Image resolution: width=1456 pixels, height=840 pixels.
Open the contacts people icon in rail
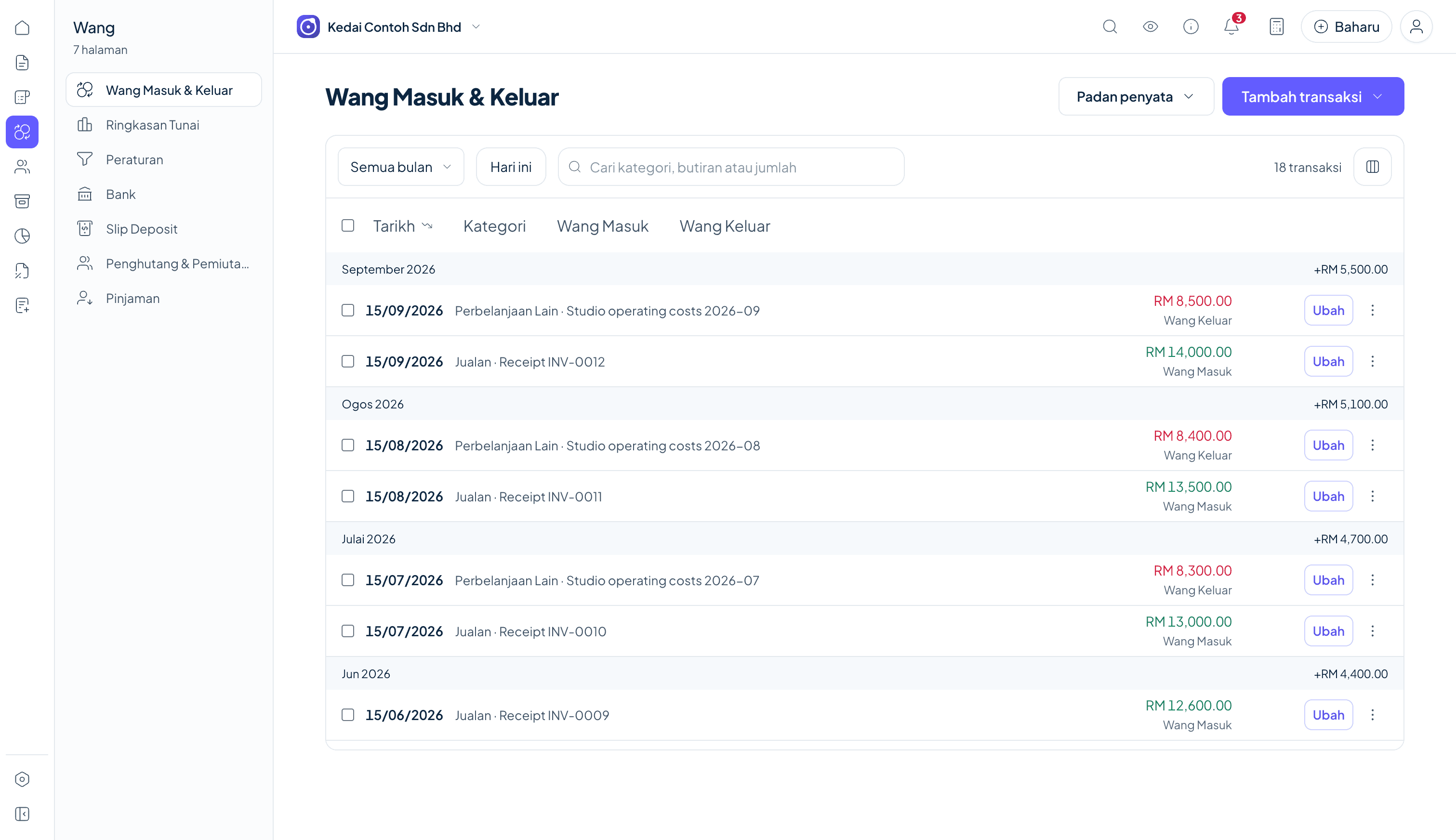[x=22, y=167]
